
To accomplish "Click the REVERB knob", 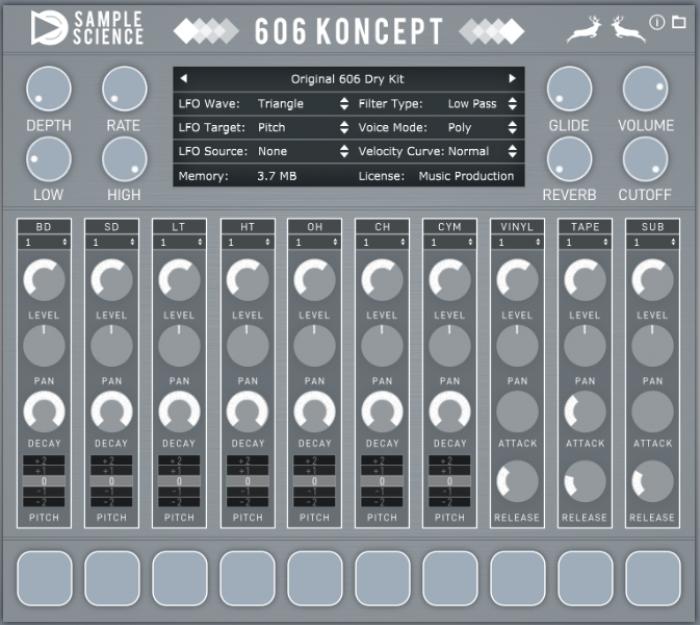I will click(570, 159).
